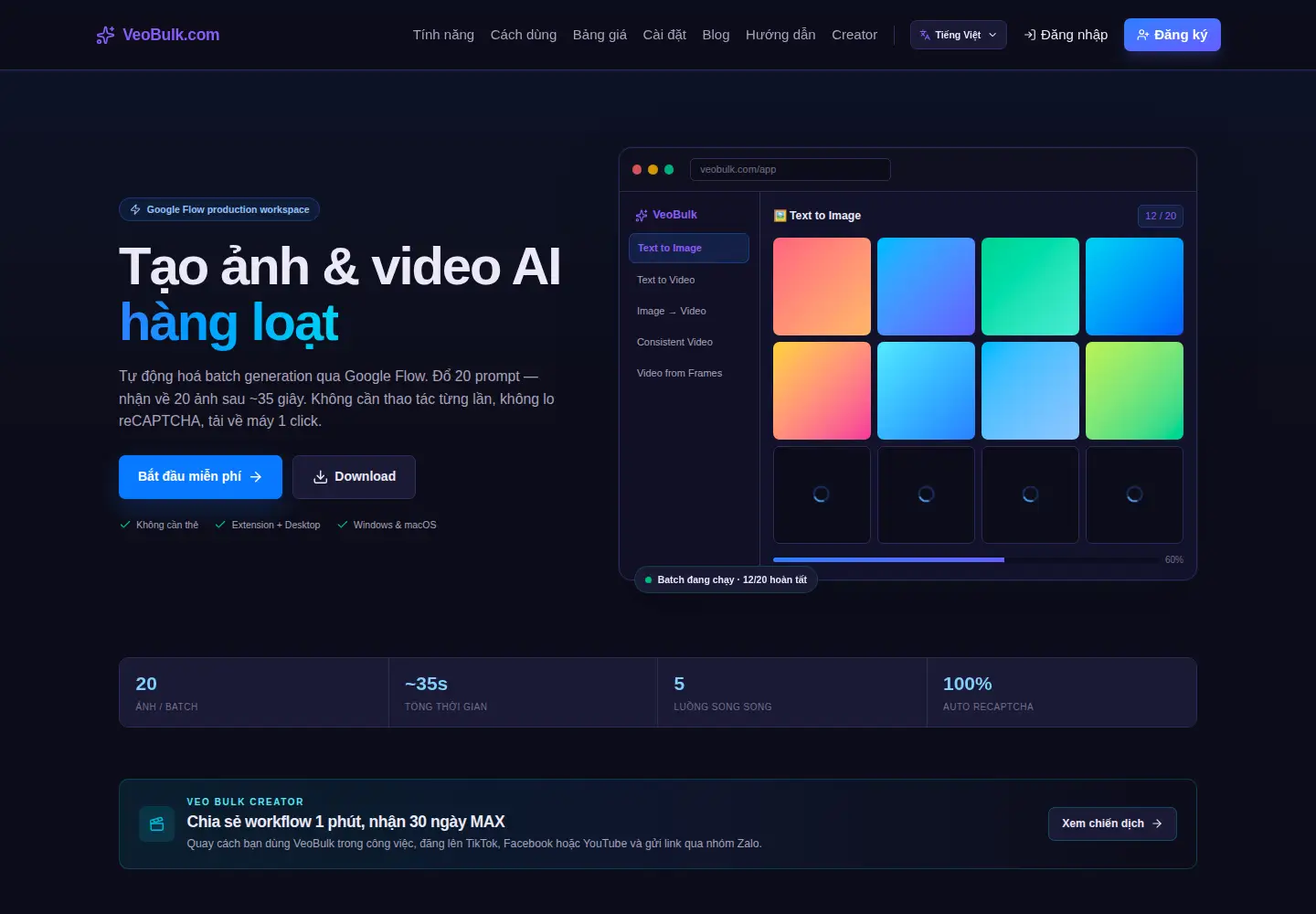1316x914 pixels.
Task: Click the login arrow icon beside Đăng nhập
Action: 1030,35
